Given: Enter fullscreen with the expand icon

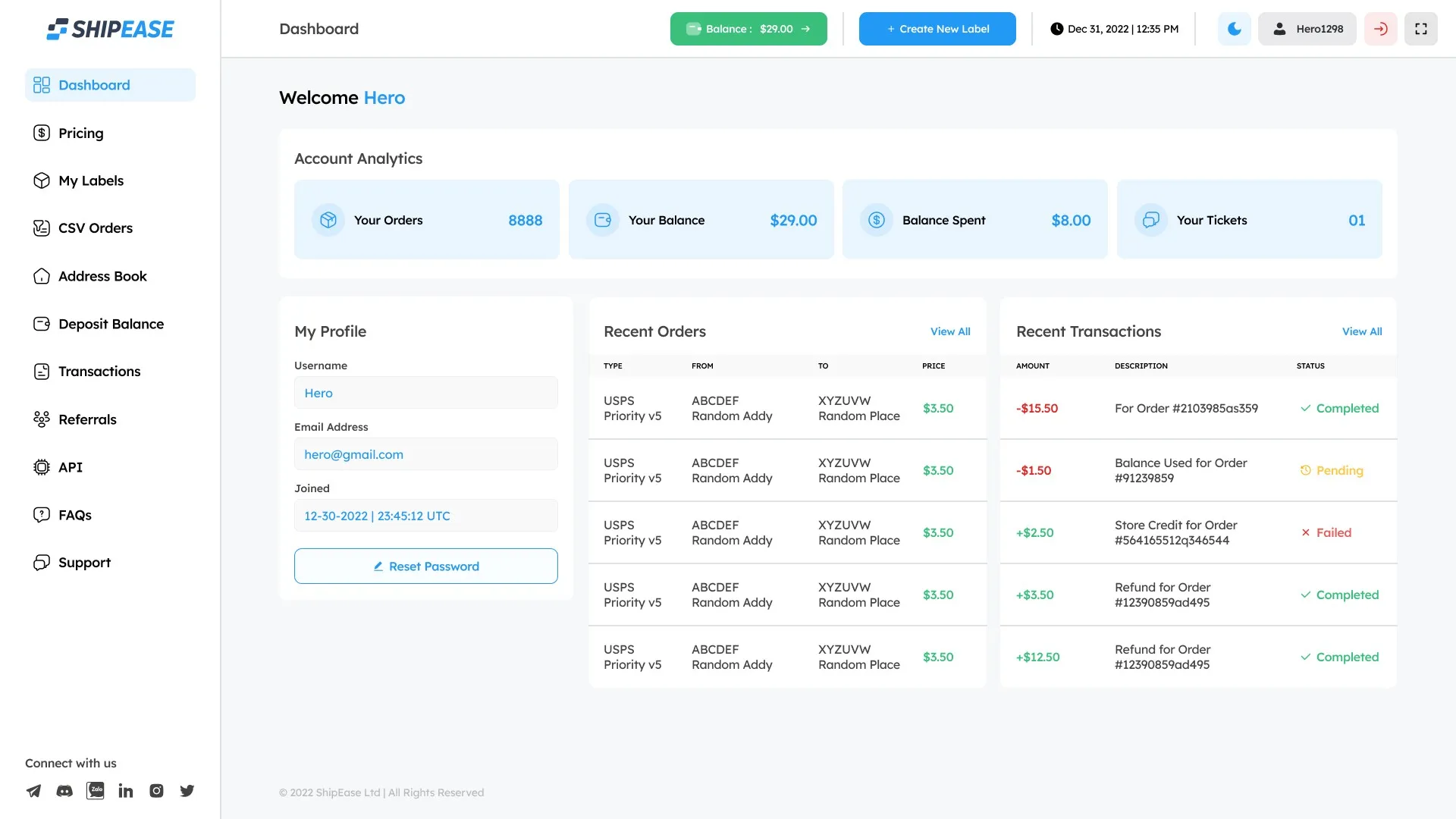Looking at the screenshot, I should click(x=1420, y=29).
